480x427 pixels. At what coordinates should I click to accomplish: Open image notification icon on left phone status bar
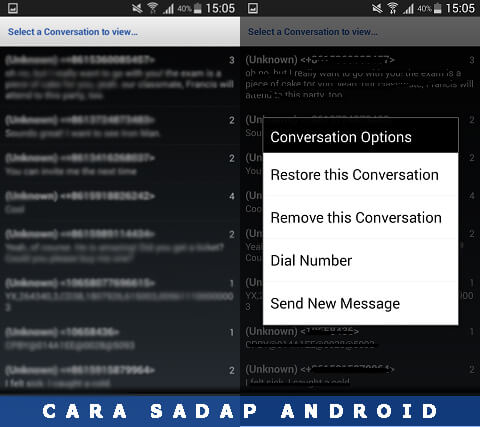pyautogui.click(x=13, y=8)
